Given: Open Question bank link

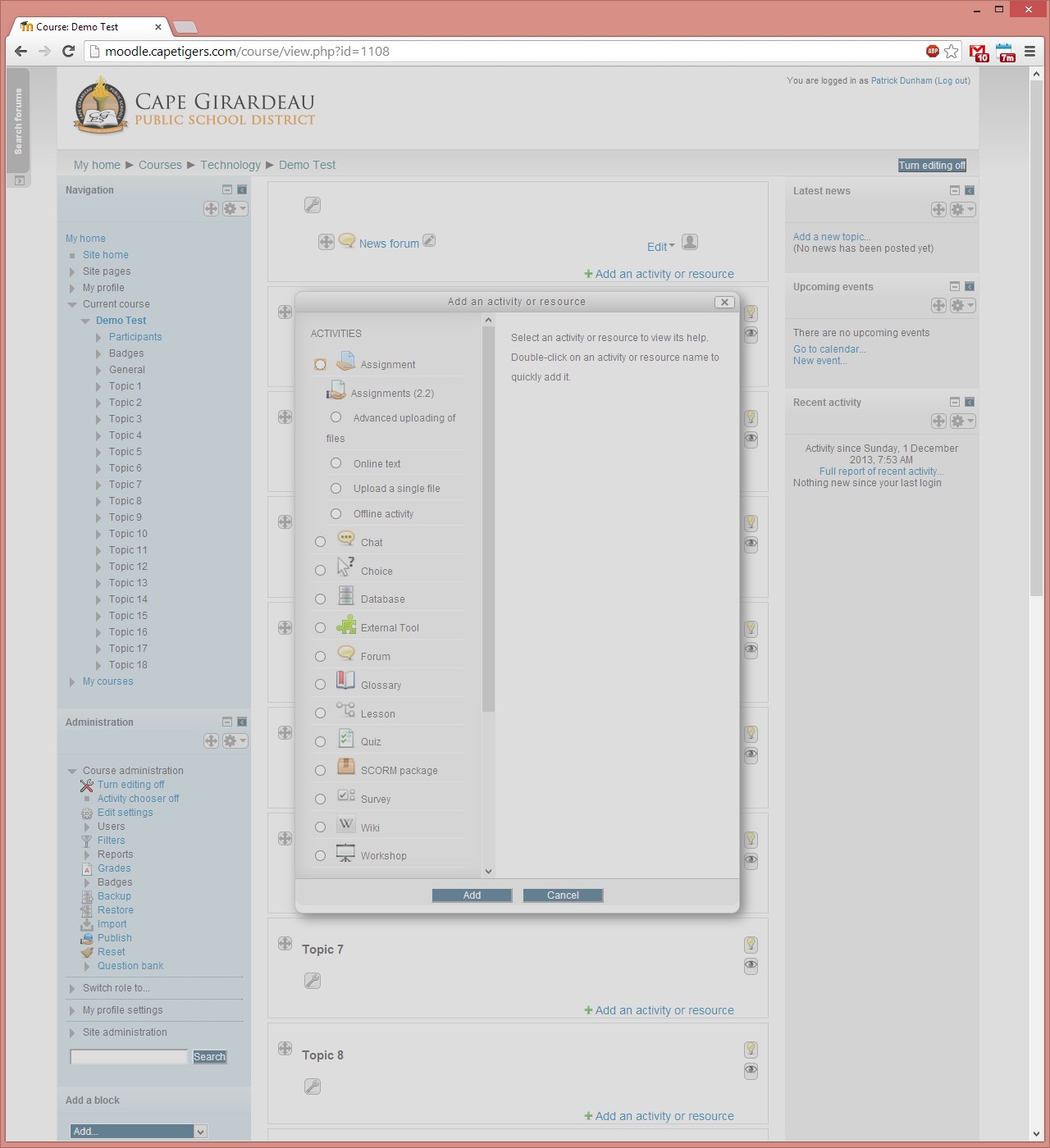Looking at the screenshot, I should [x=130, y=966].
